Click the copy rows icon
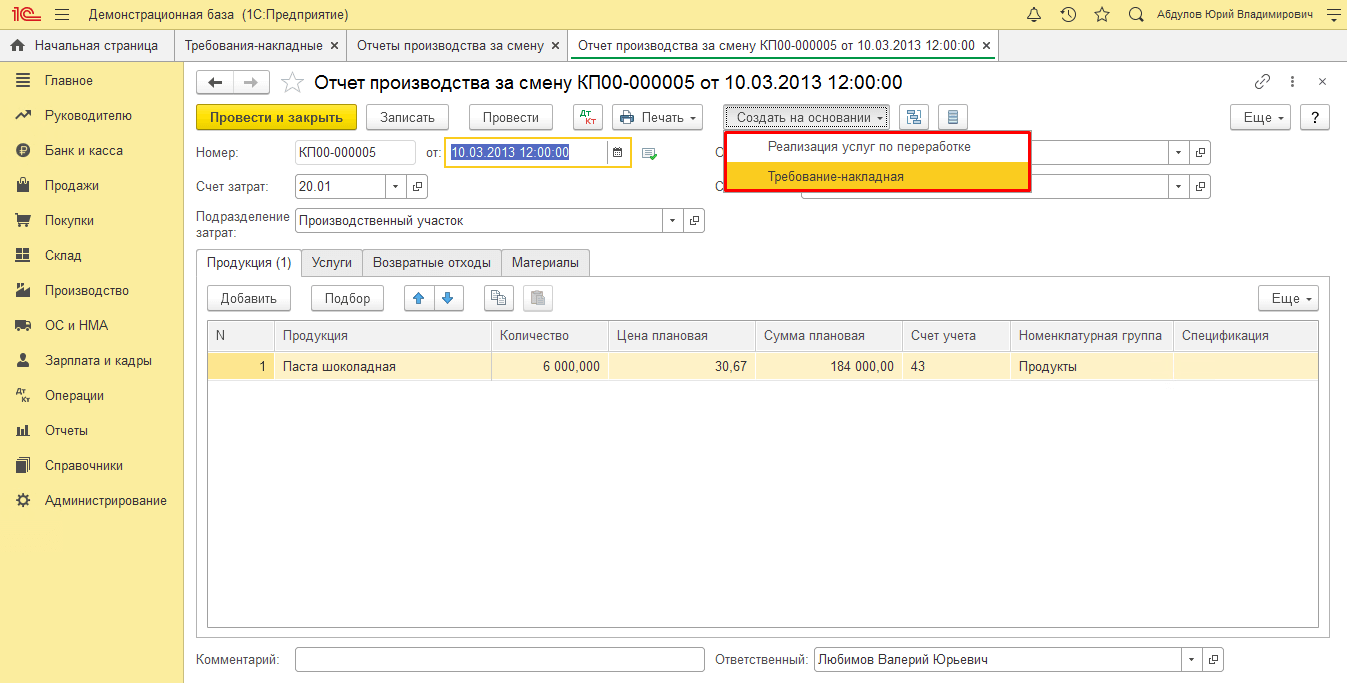Viewport: 1347px width, 683px height. tap(498, 298)
